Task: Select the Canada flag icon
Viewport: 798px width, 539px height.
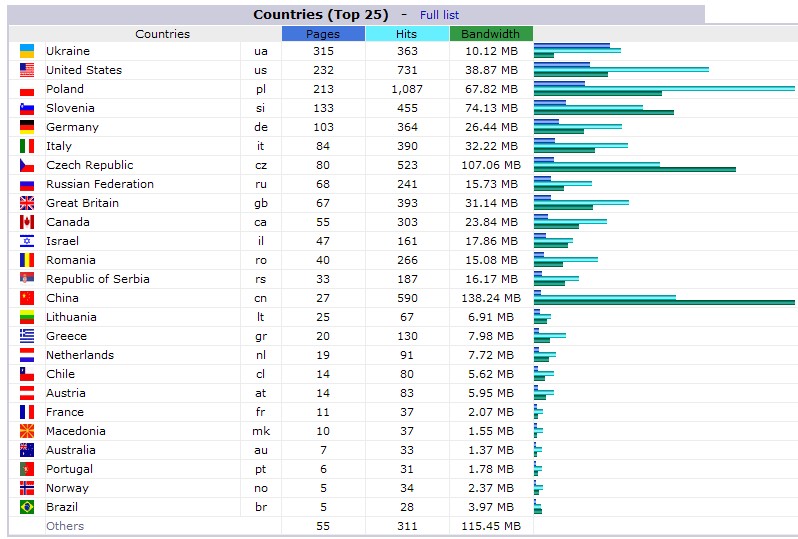Action: click(x=27, y=222)
